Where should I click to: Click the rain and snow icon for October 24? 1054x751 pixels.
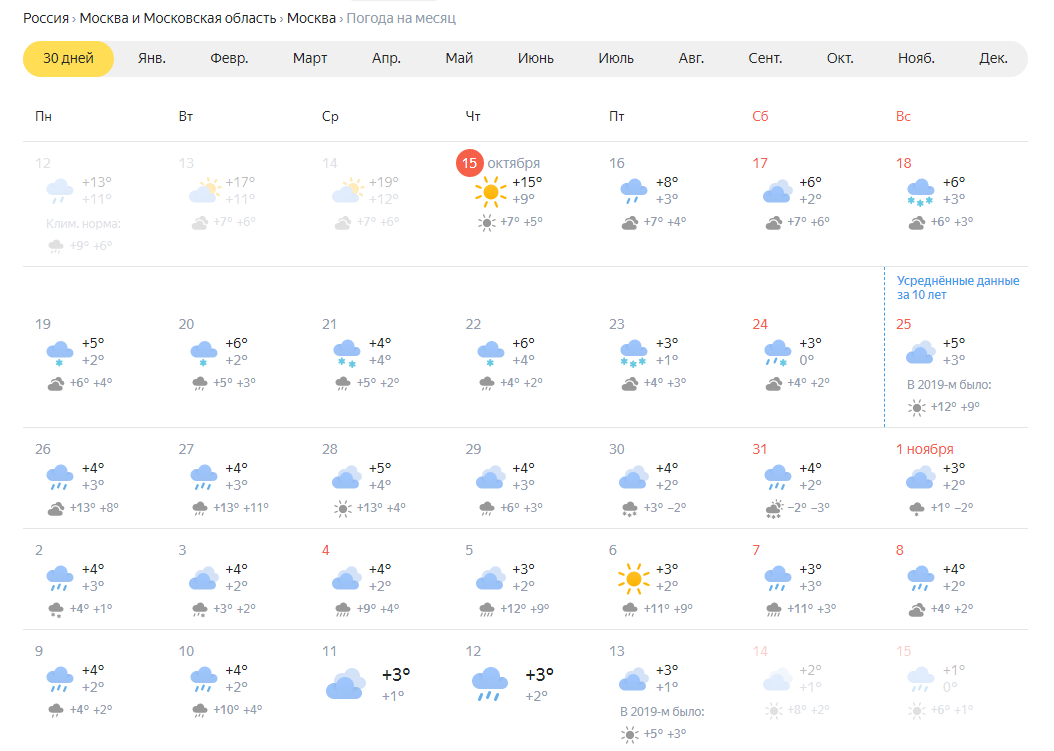(x=777, y=352)
